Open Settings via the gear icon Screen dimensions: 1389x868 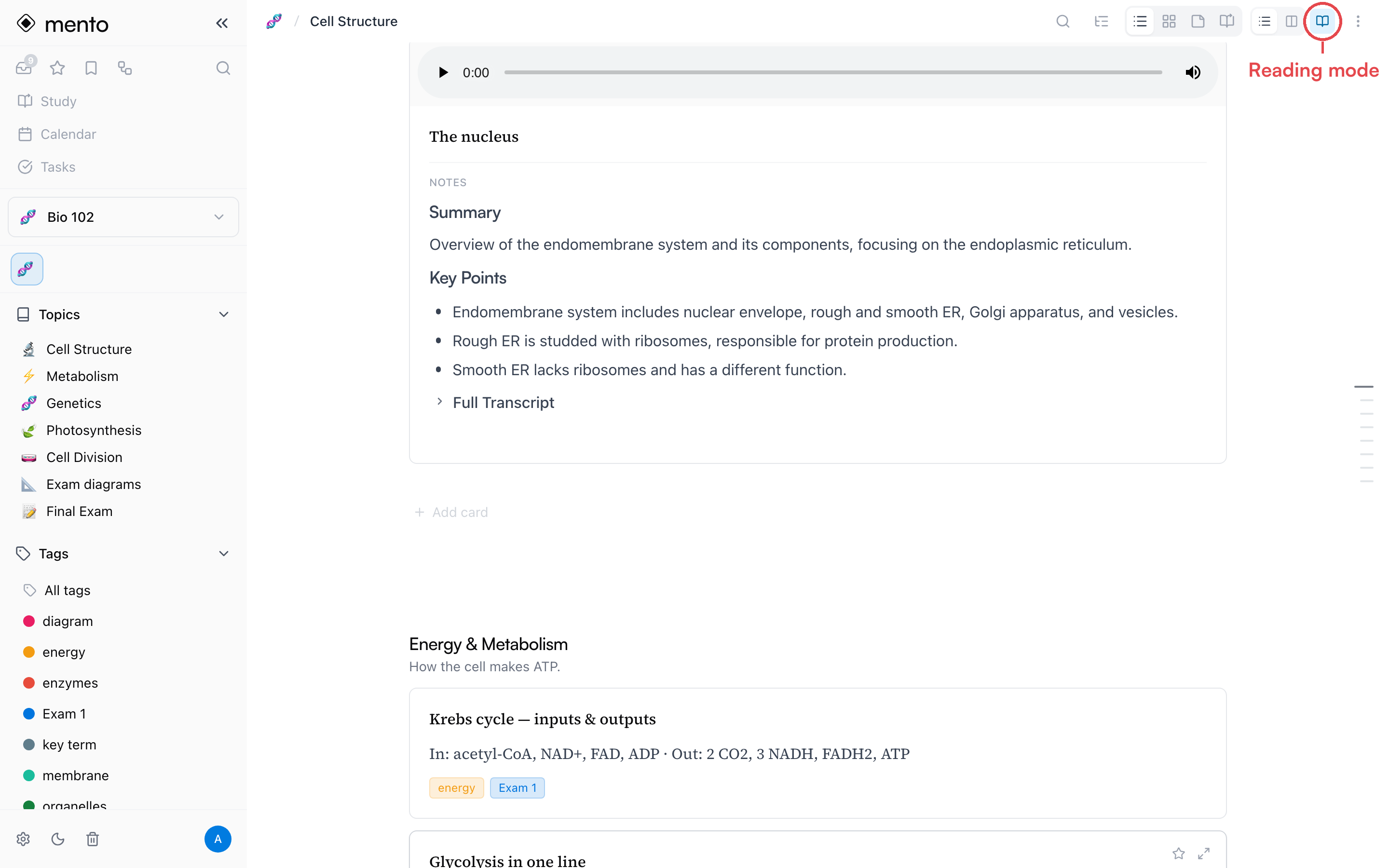pos(24,839)
